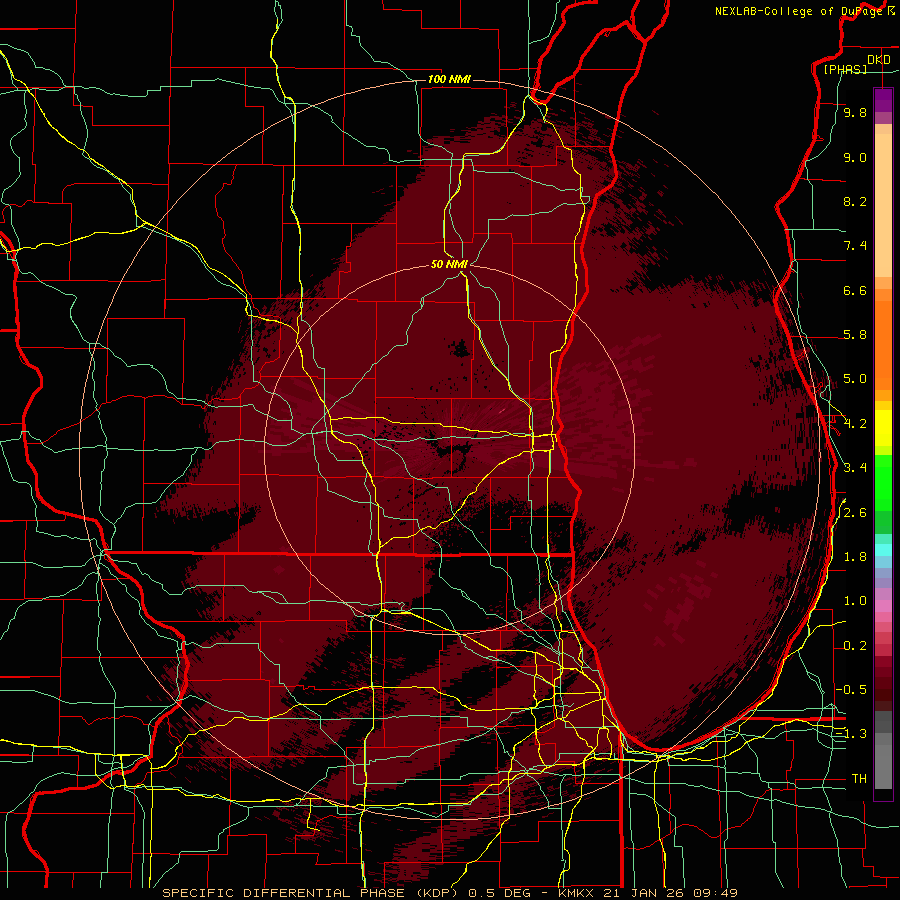Pick the peach segment of the color bar

[883, 205]
